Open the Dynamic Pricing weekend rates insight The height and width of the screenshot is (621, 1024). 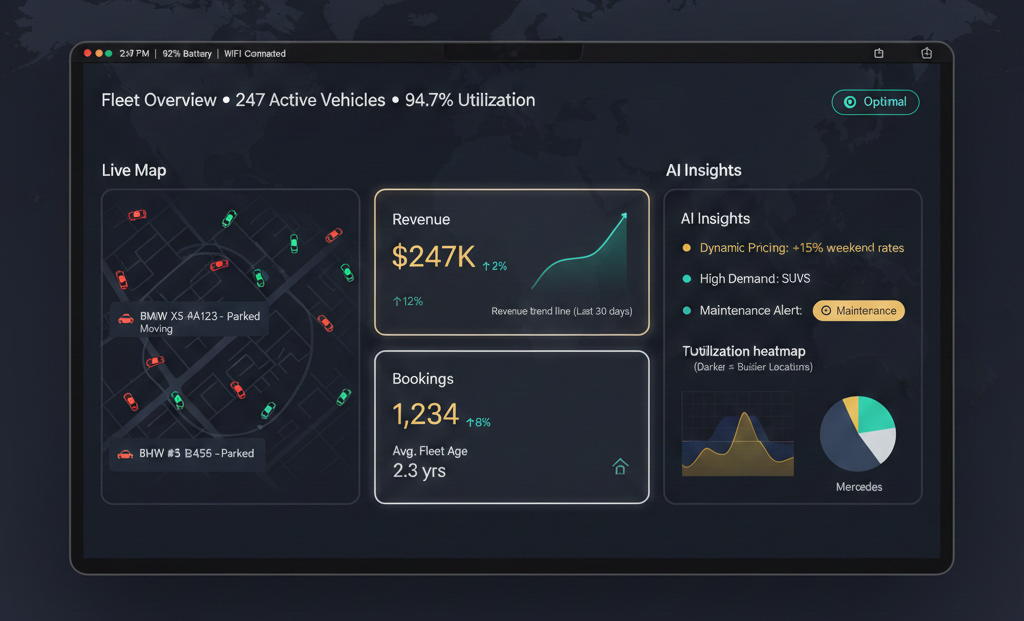click(x=801, y=248)
